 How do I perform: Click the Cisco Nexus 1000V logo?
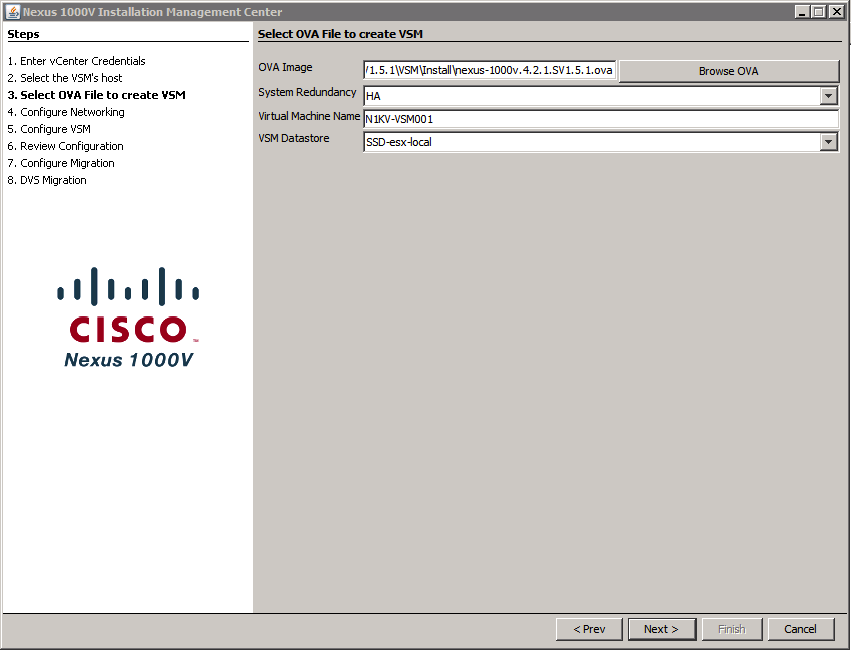[x=128, y=318]
